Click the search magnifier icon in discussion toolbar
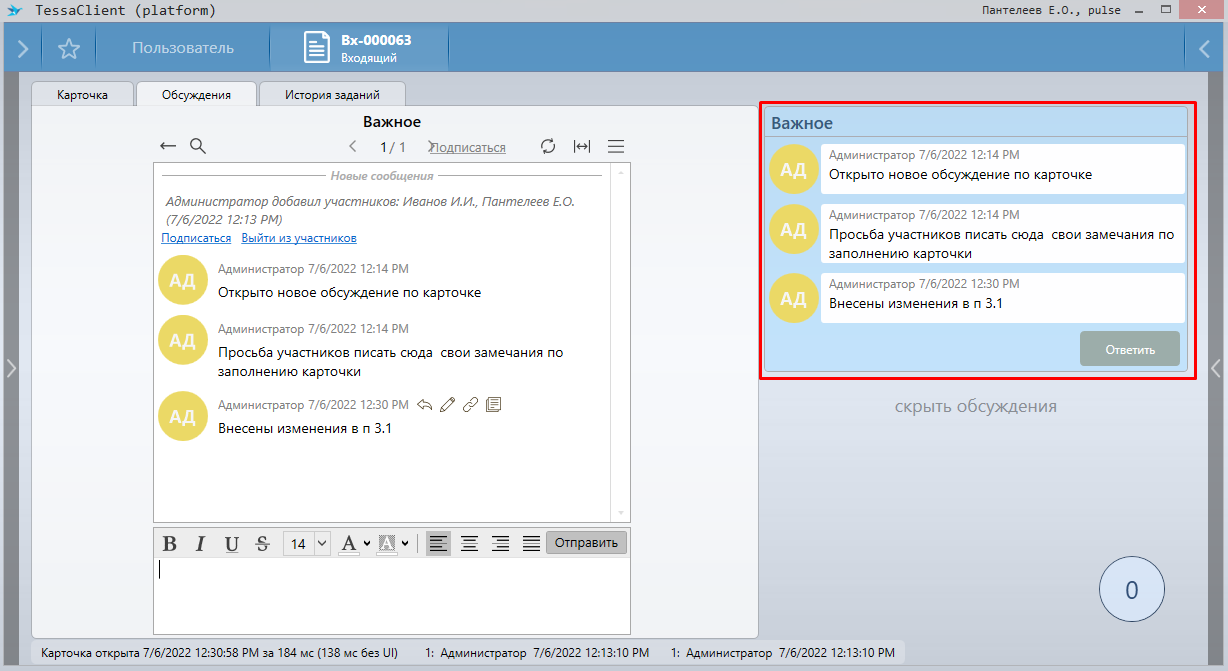The width and height of the screenshot is (1228, 671). coord(198,147)
